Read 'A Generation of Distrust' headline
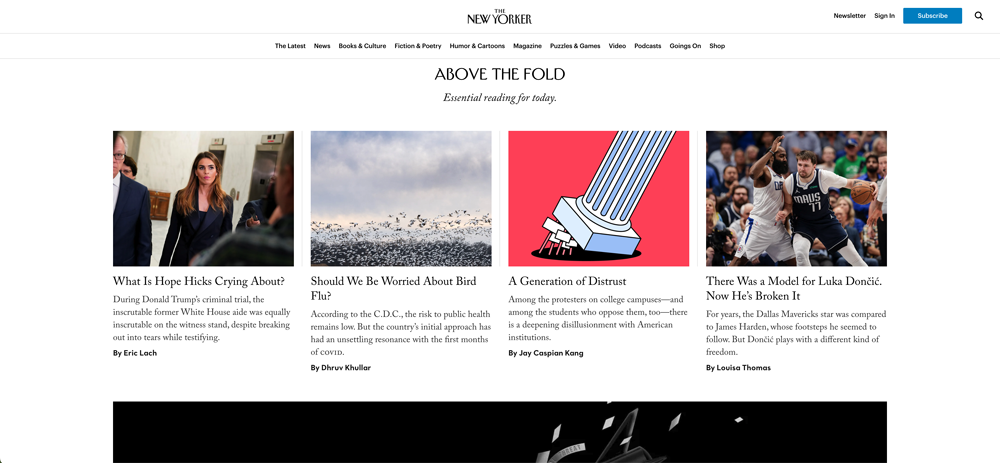 tap(567, 281)
